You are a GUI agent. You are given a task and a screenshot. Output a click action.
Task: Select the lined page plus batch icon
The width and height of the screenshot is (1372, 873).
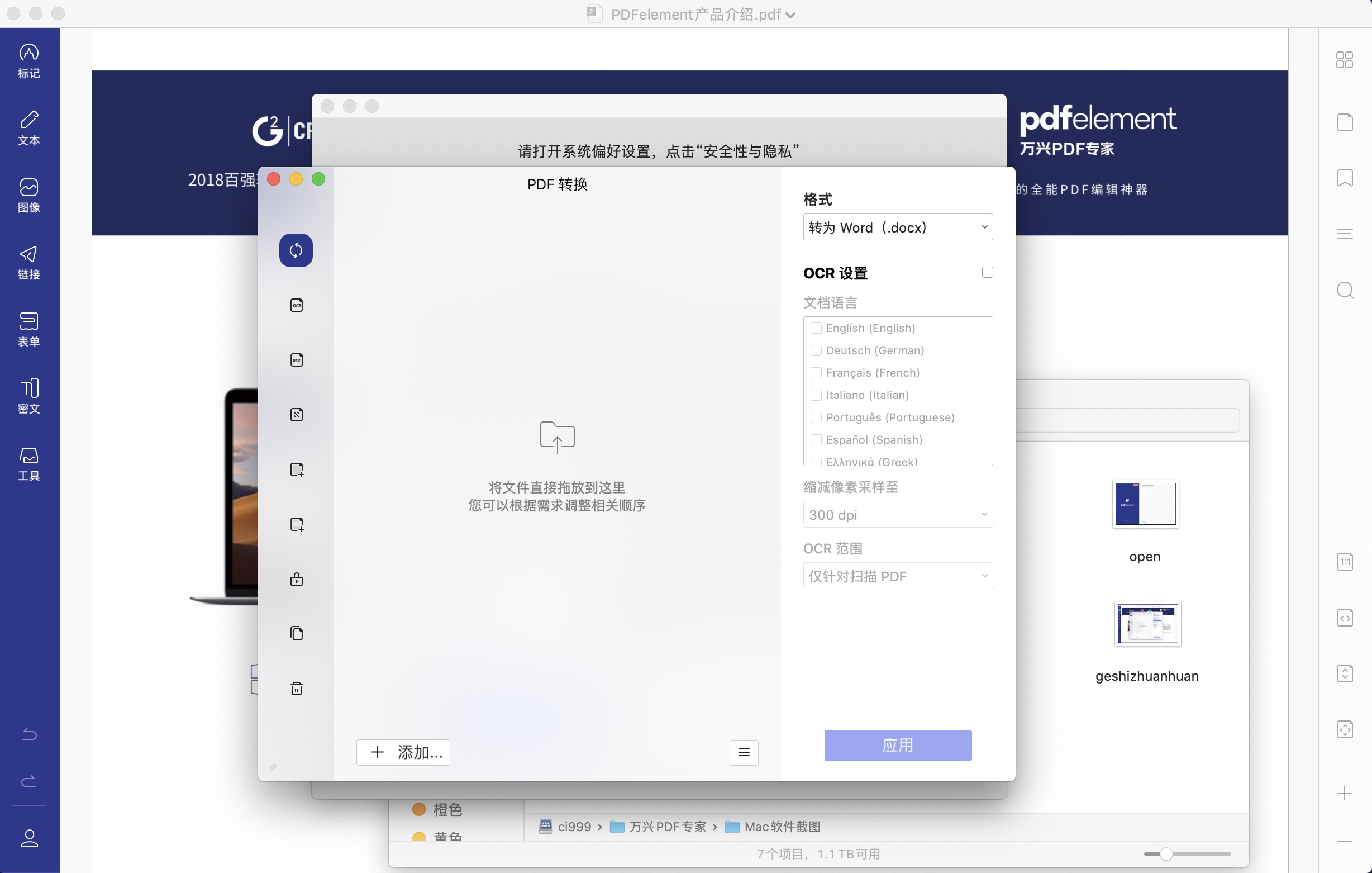coord(296,524)
